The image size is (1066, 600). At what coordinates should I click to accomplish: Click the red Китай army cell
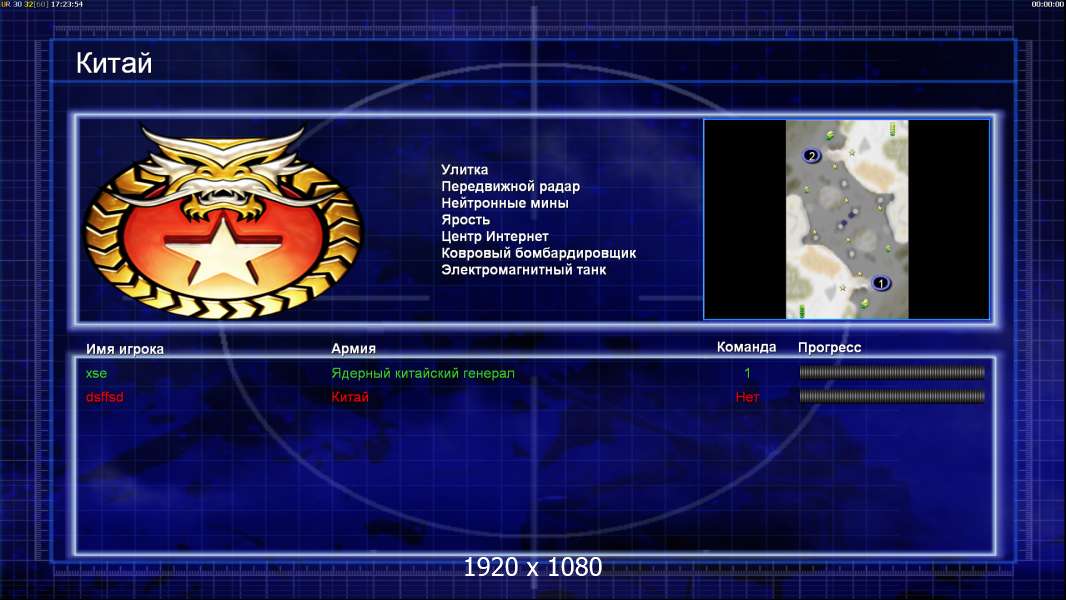[350, 397]
